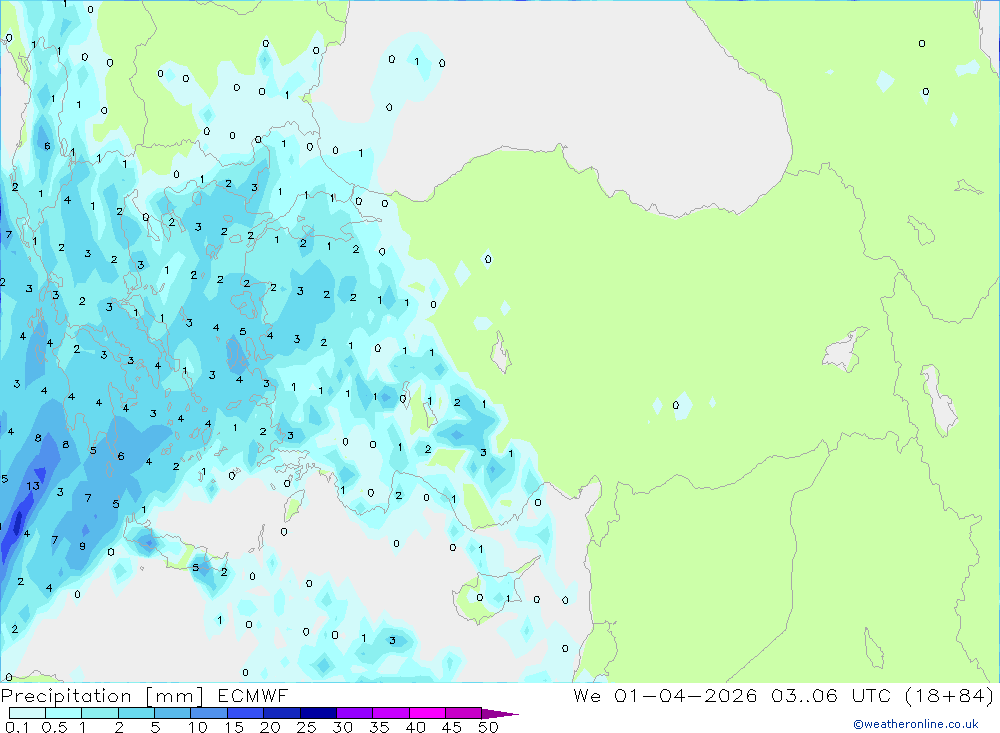
Task: Click the legend scale label '40'
Action: click(x=415, y=727)
